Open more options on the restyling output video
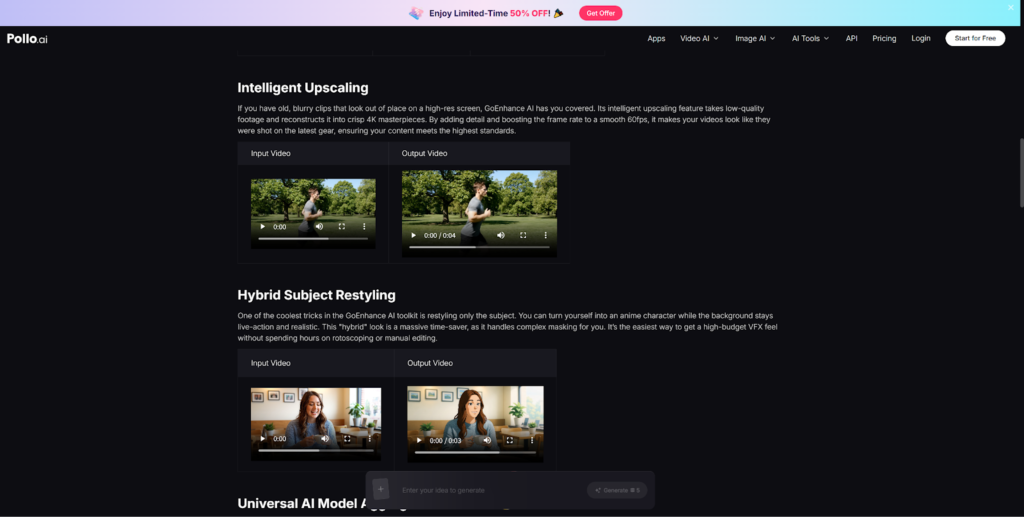This screenshot has width=1024, height=517. 532,440
